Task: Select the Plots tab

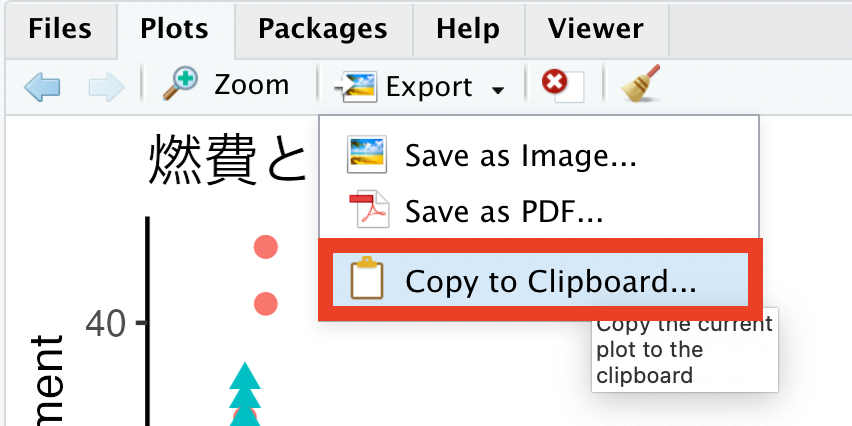Action: (x=174, y=29)
